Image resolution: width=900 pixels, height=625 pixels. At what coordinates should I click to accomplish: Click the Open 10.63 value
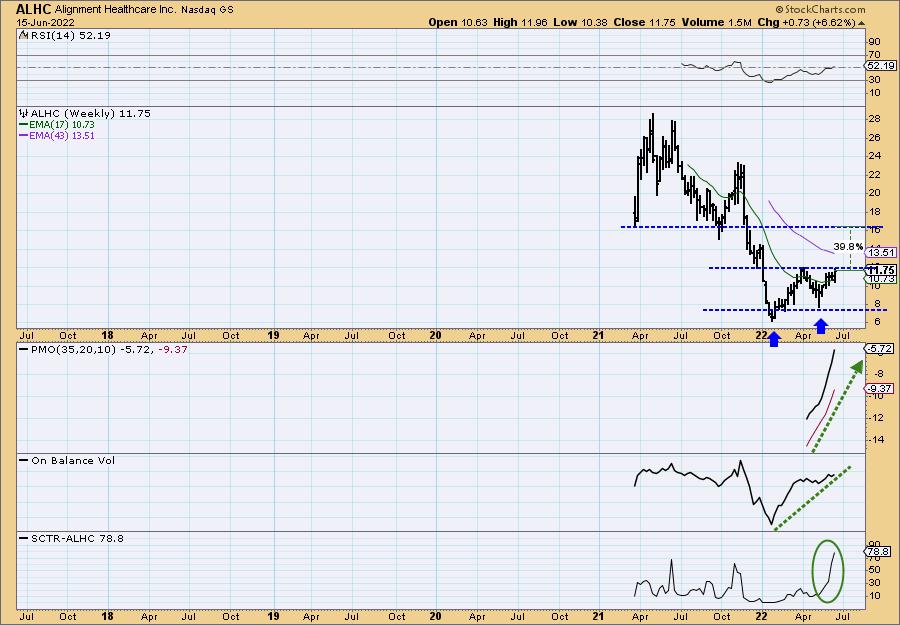click(x=458, y=22)
